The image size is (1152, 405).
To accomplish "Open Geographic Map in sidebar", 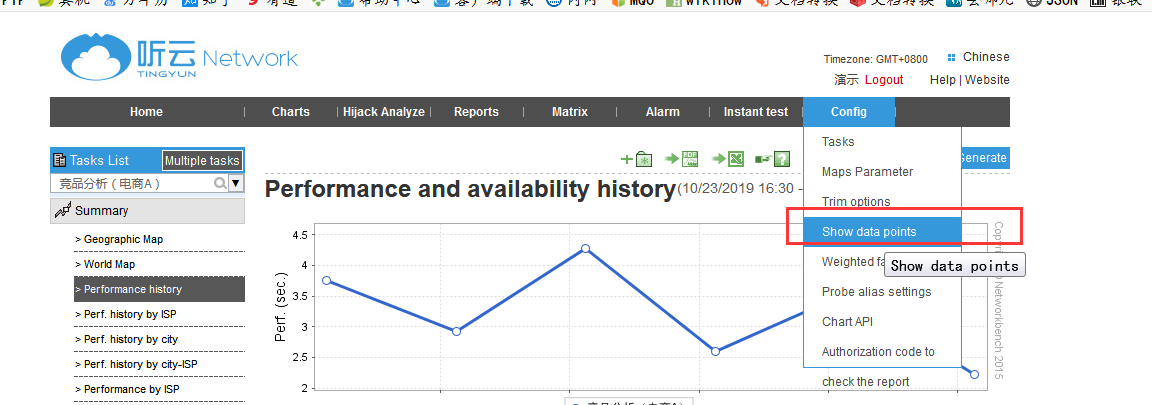I will tap(123, 240).
